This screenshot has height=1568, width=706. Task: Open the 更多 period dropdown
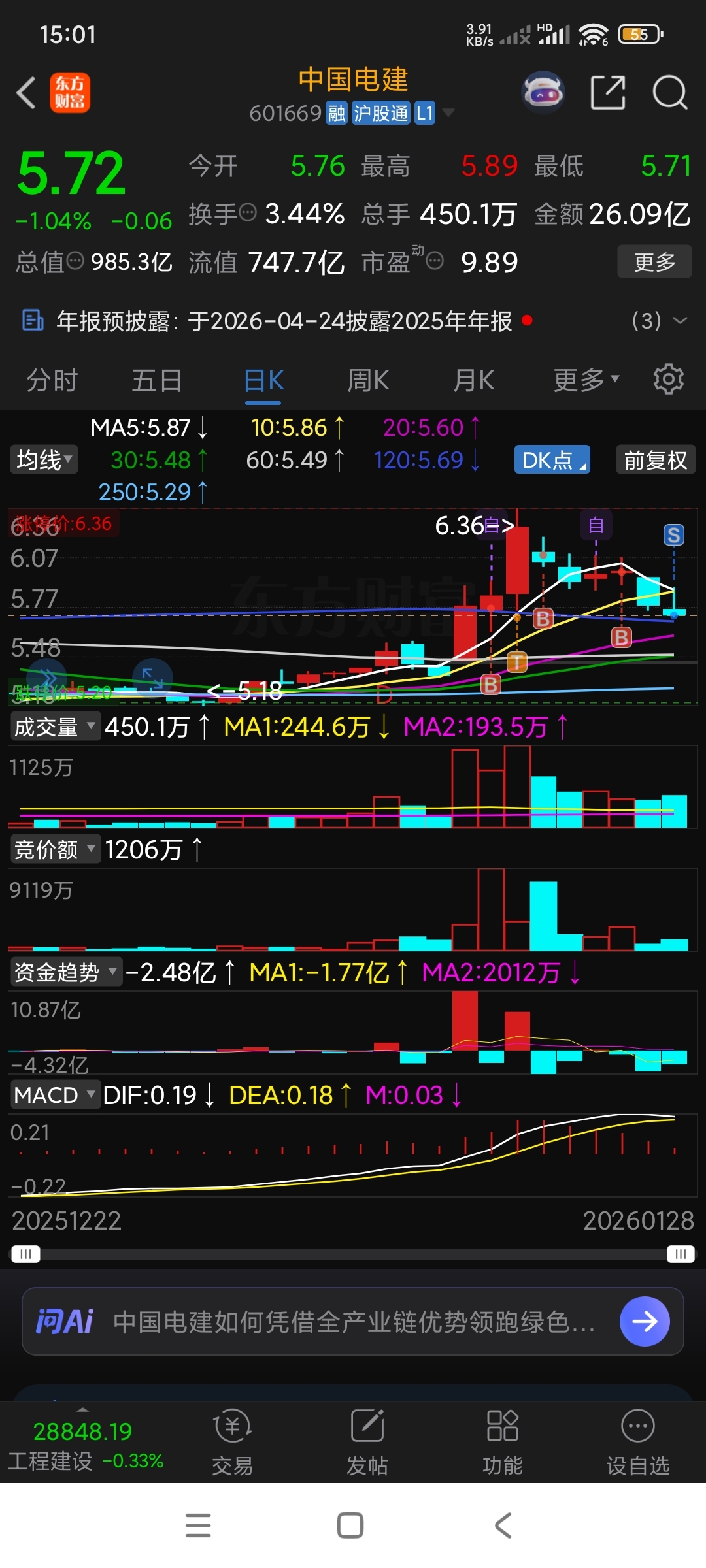(x=586, y=380)
